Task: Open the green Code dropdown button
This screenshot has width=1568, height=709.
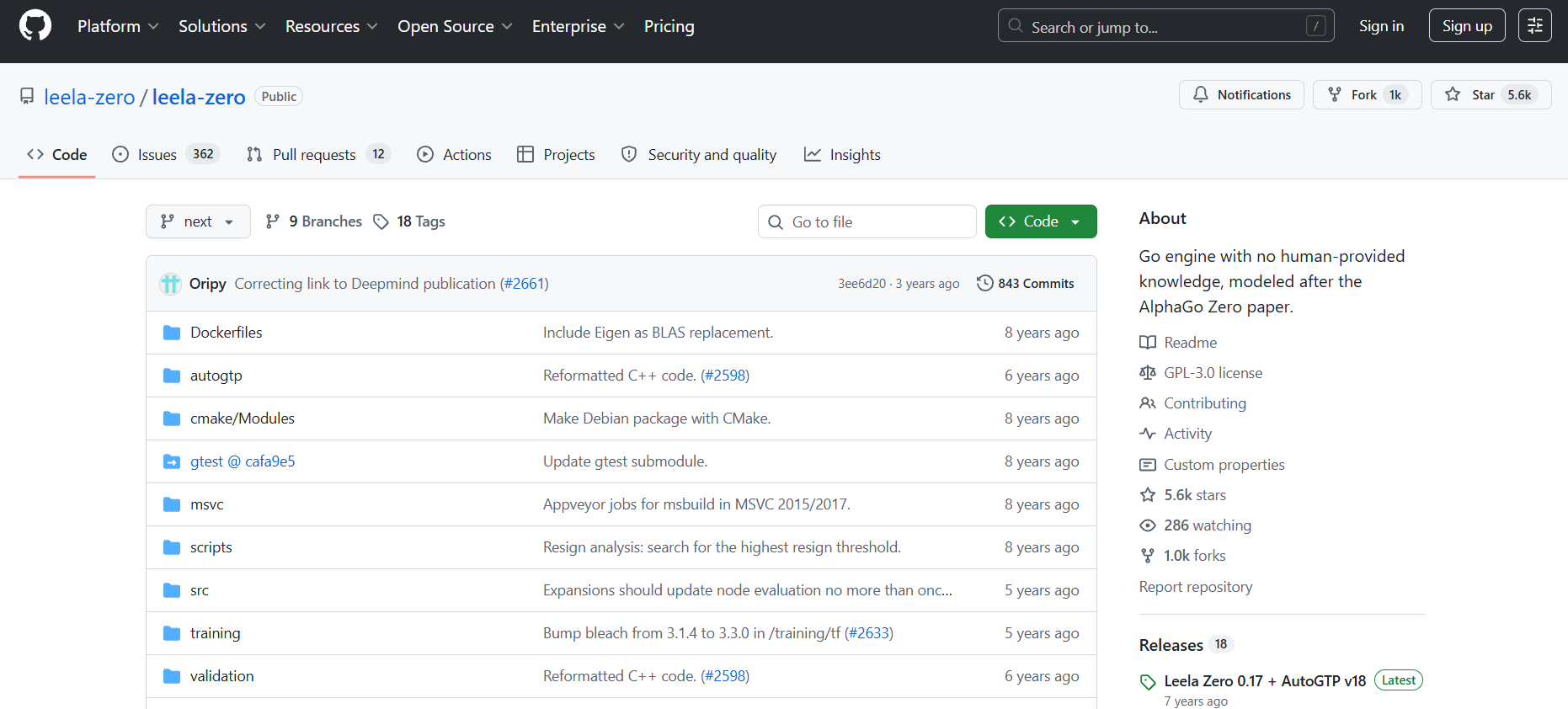Action: point(1041,221)
